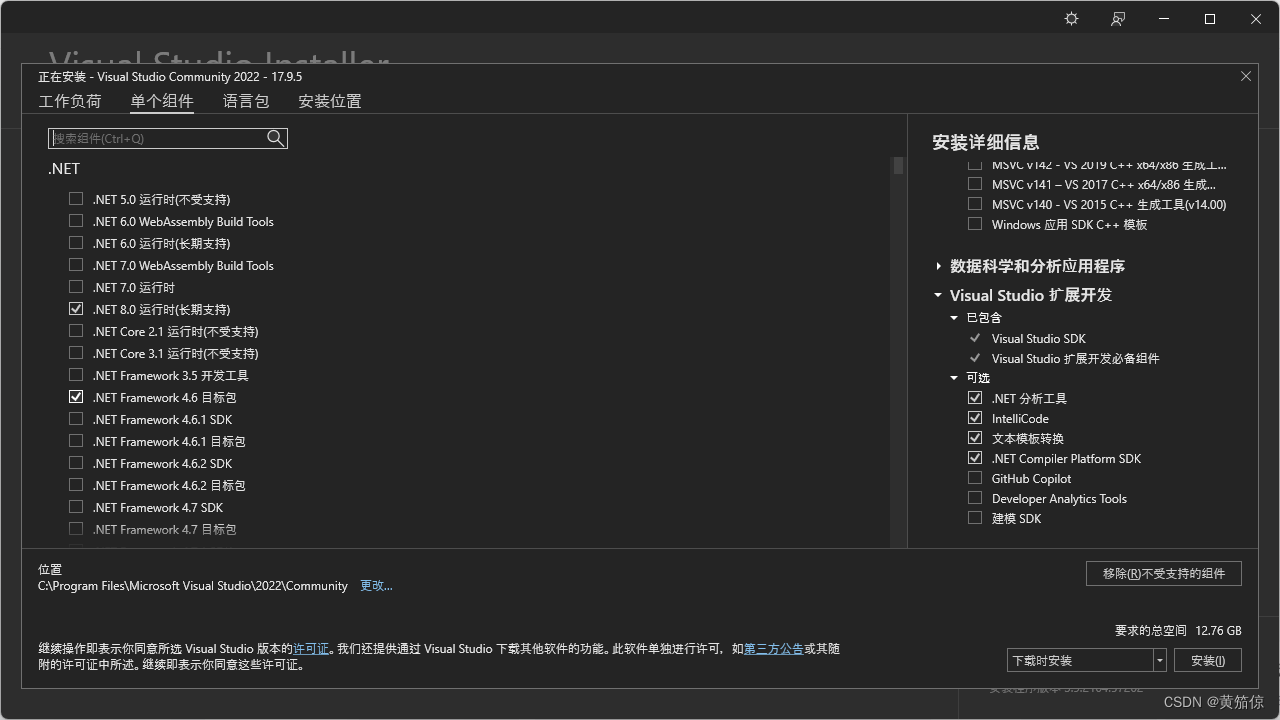Open the 下载时安装 dropdown arrow

coord(1160,660)
